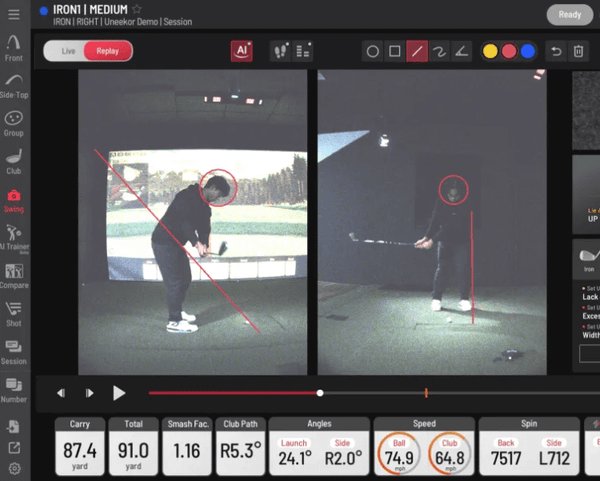The width and height of the screenshot is (600, 481).
Task: Open the AI Trainer view
Action: 14,237
